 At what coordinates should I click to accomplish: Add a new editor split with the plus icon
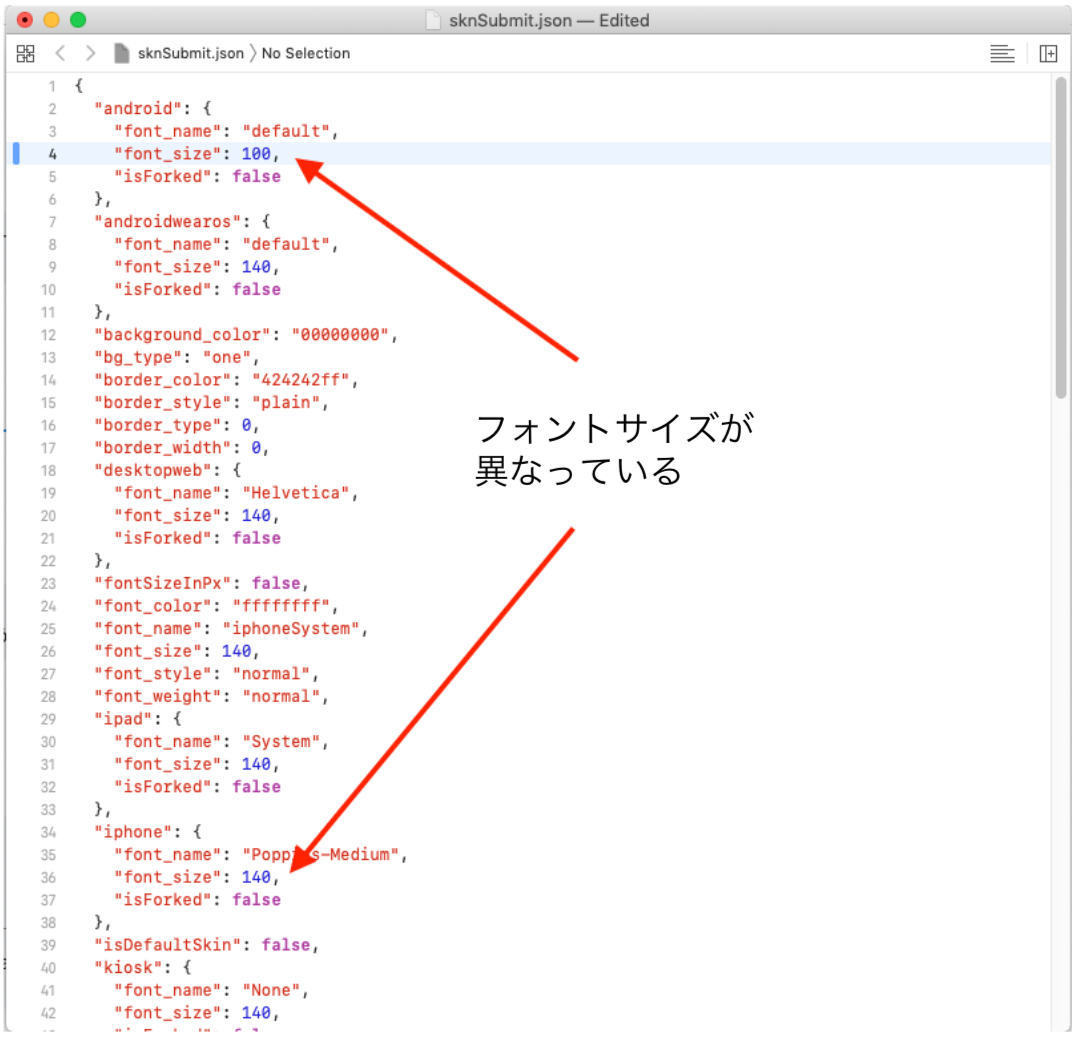1049,53
